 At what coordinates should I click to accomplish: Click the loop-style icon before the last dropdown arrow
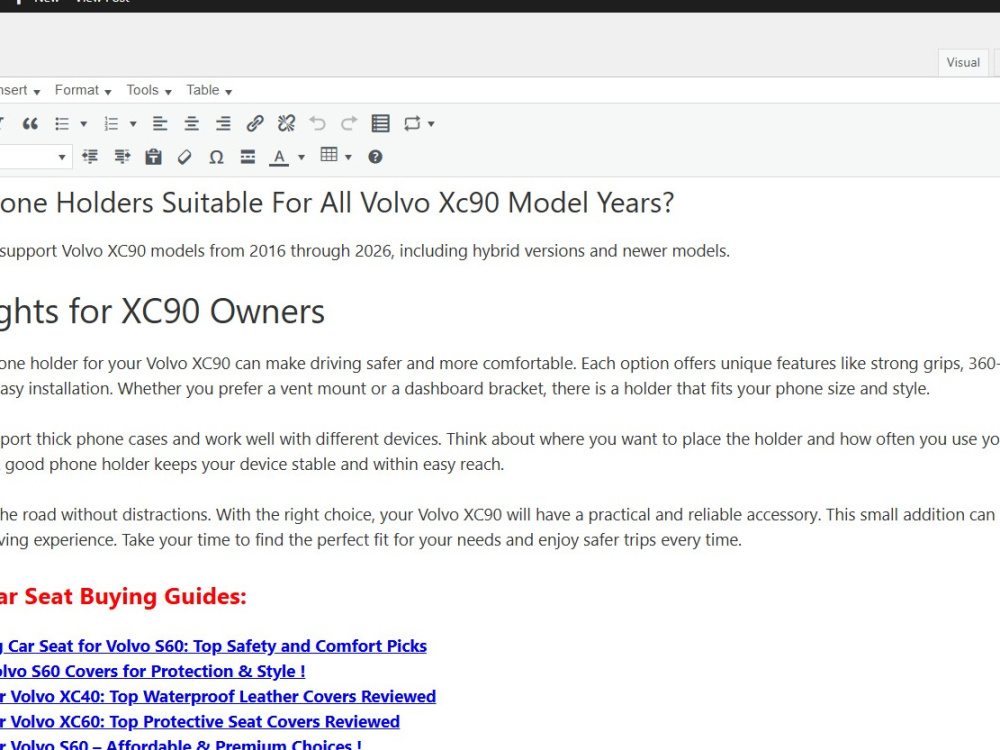412,124
